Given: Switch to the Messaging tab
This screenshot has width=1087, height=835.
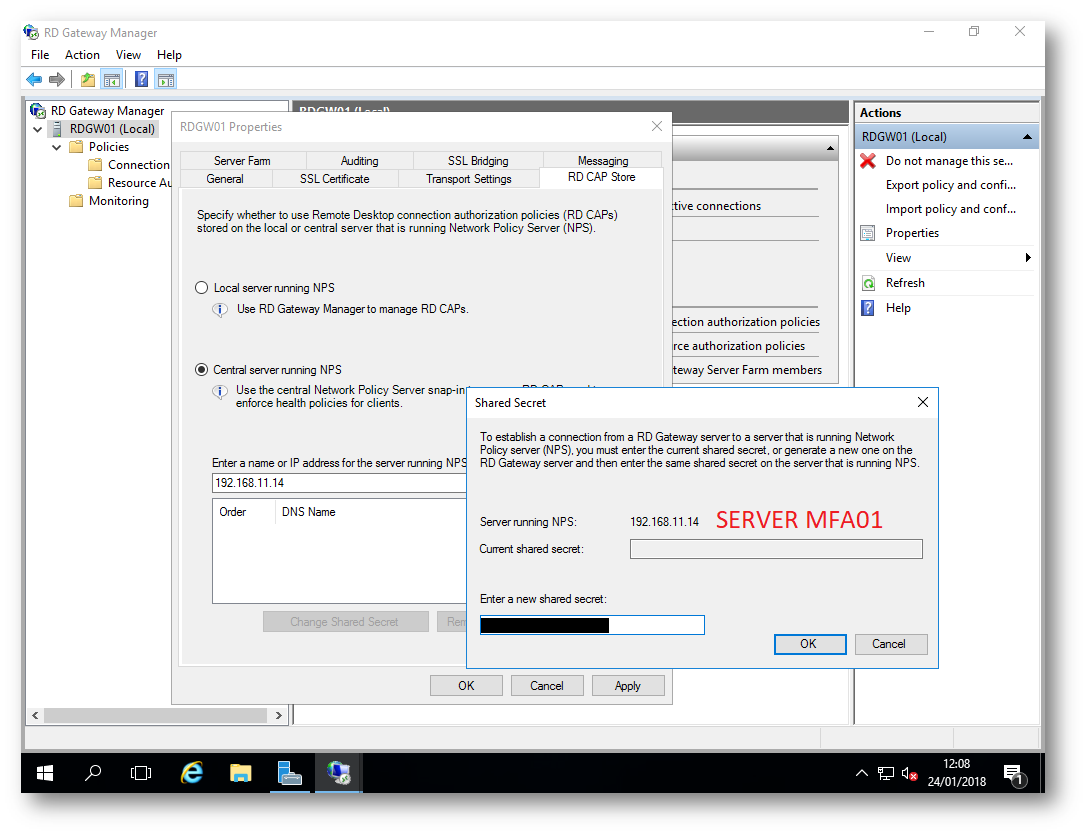Looking at the screenshot, I should (x=603, y=161).
